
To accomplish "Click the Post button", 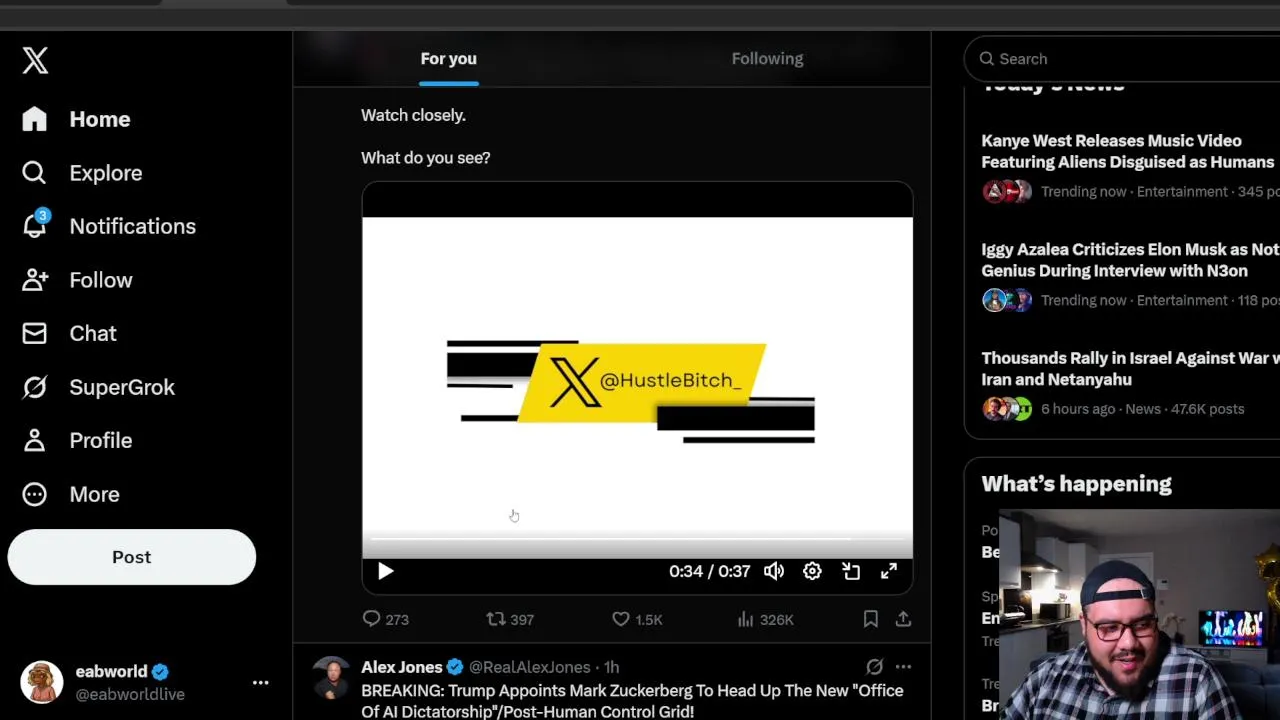I will 132,557.
